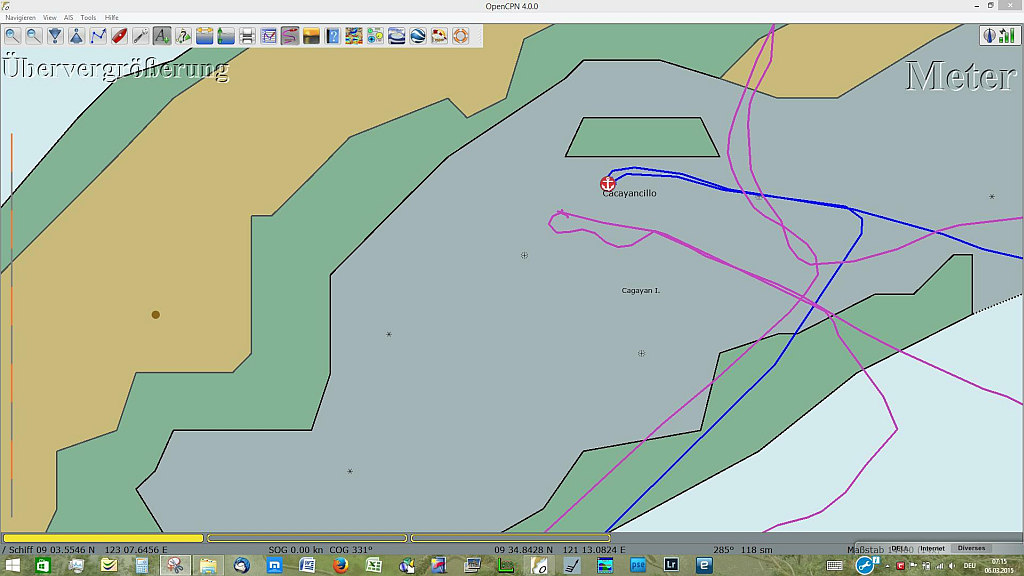
Task: Open the About question mark icon
Action: pyautogui.click(x=333, y=36)
